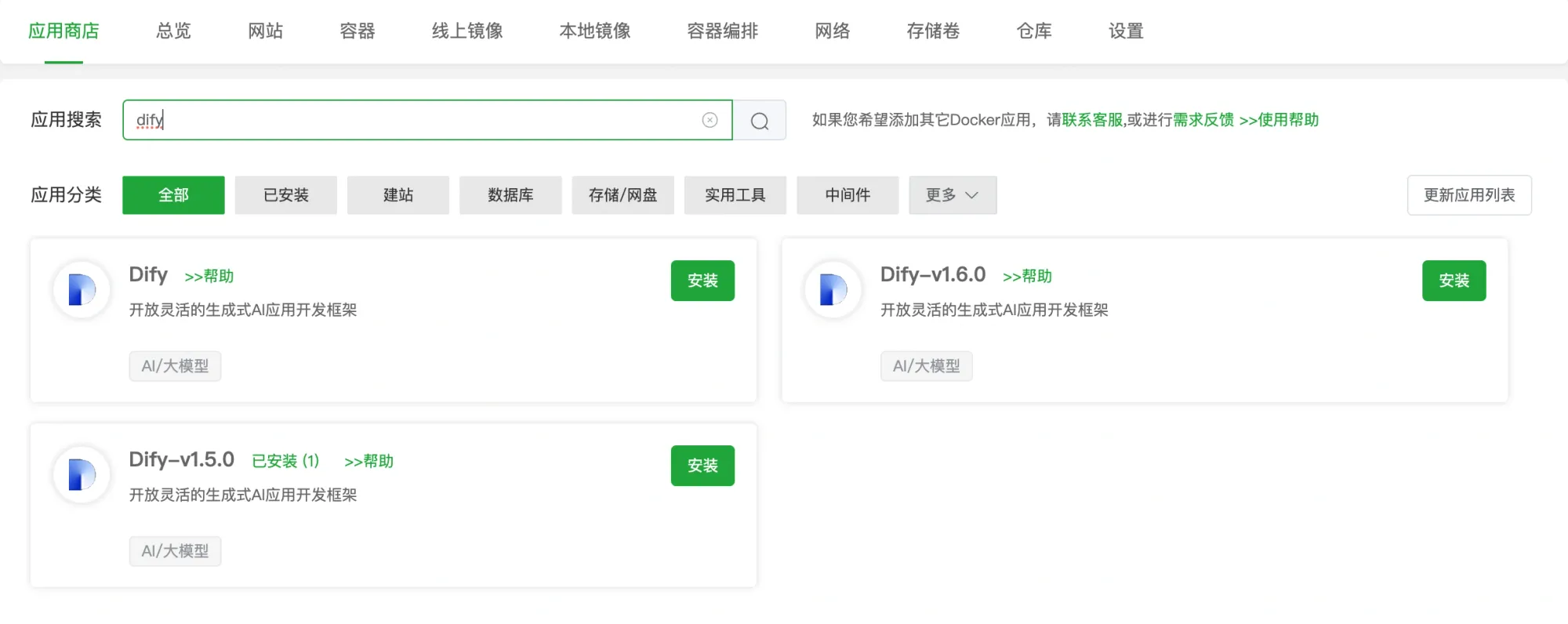Switch to the 应用商店 tab
The height and width of the screenshot is (624, 1568).
coord(64,31)
